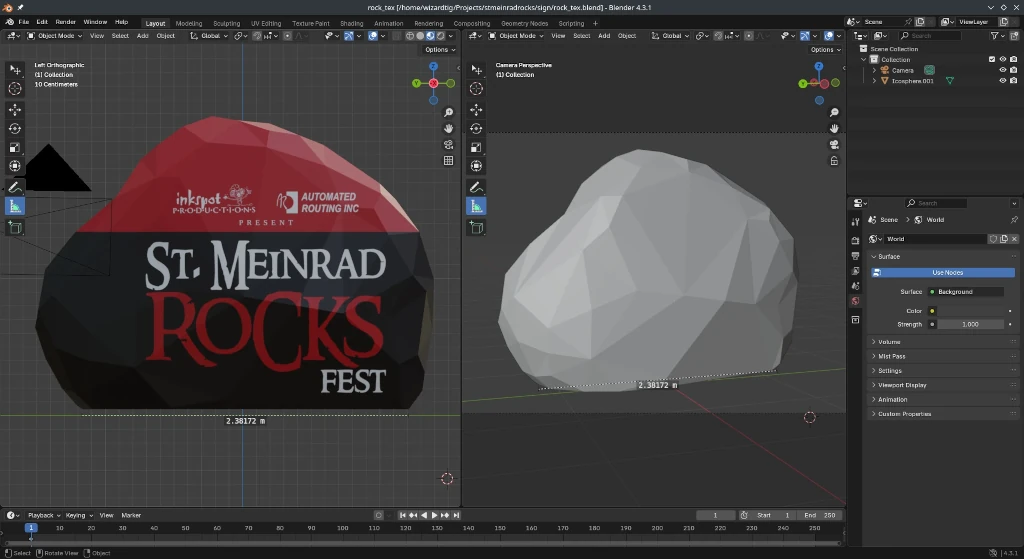Image resolution: width=1024 pixels, height=559 pixels.
Task: Open Options dropdown in left viewport
Action: tap(439, 50)
